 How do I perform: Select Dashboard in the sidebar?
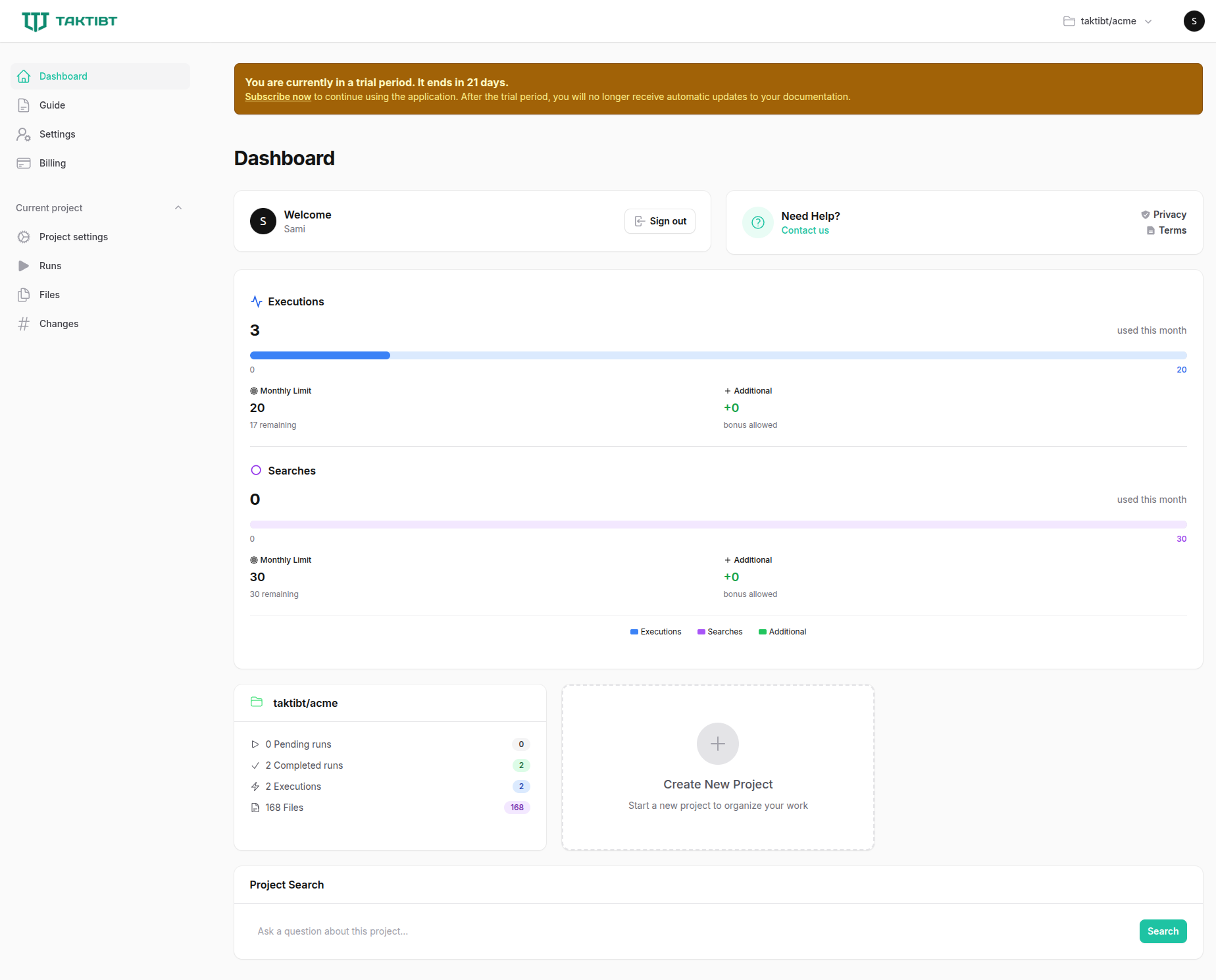[63, 76]
